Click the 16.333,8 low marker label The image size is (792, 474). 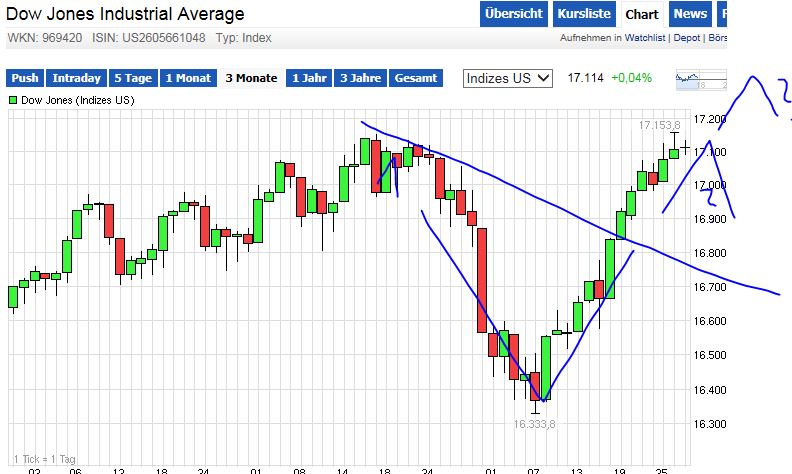[535, 424]
